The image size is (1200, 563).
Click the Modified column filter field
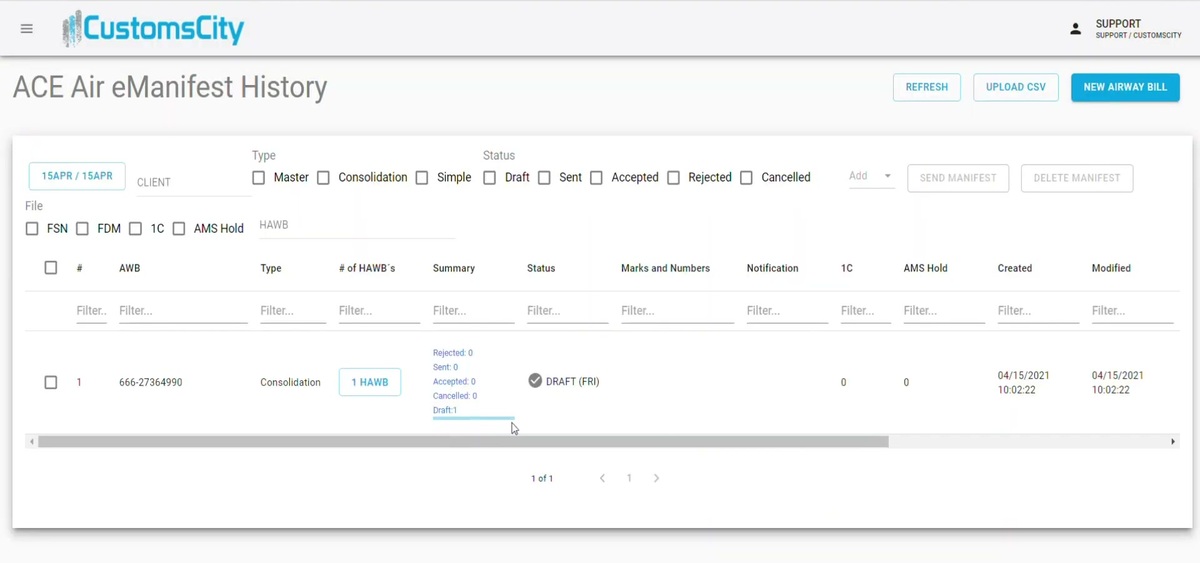(x=1132, y=311)
